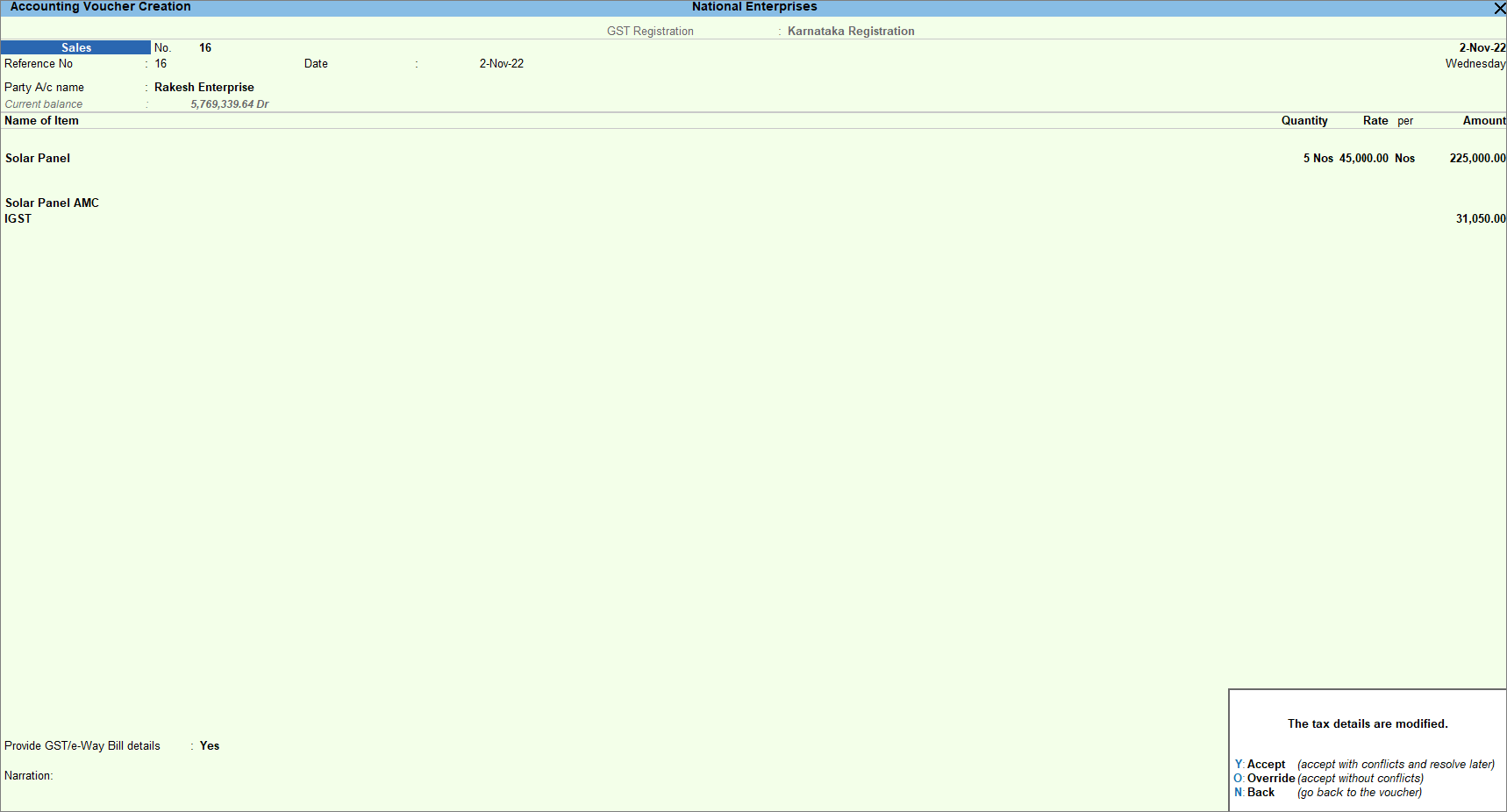Click the Rate column header
This screenshot has height=812, width=1507.
(1375, 121)
